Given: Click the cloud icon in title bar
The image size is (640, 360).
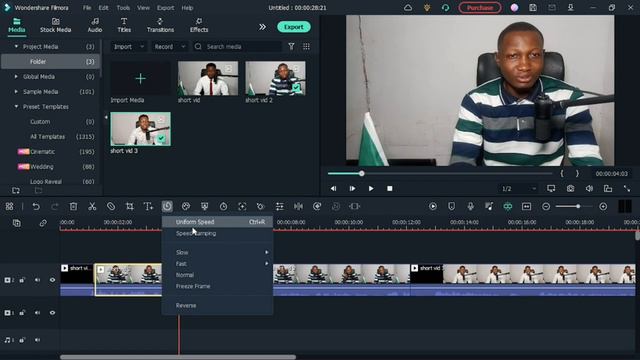Looking at the screenshot, I should coord(408,7).
